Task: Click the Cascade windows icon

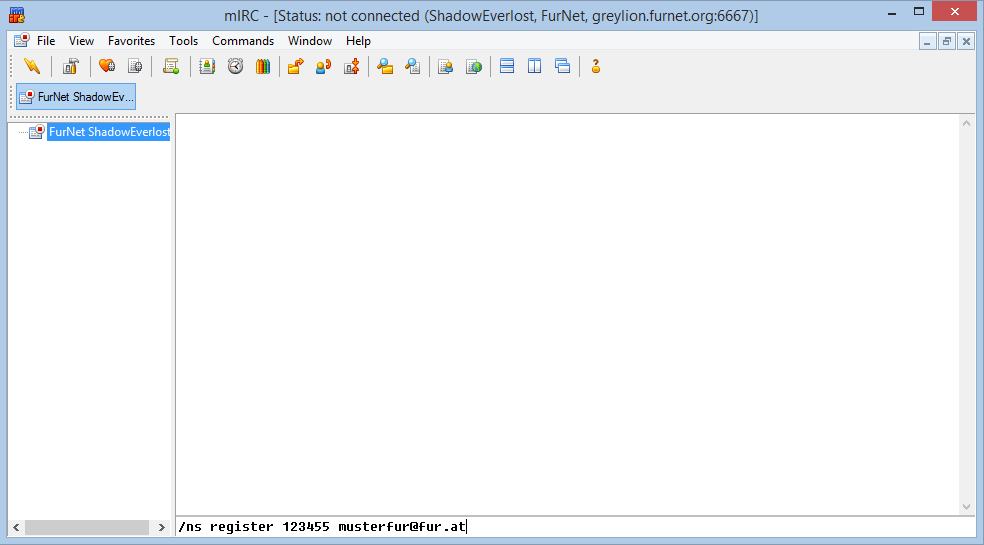Action: [x=562, y=66]
